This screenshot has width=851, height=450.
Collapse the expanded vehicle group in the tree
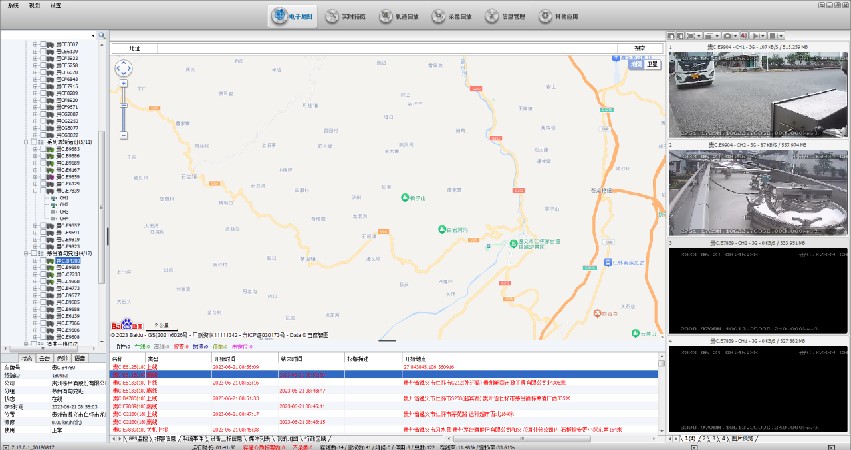[27, 142]
